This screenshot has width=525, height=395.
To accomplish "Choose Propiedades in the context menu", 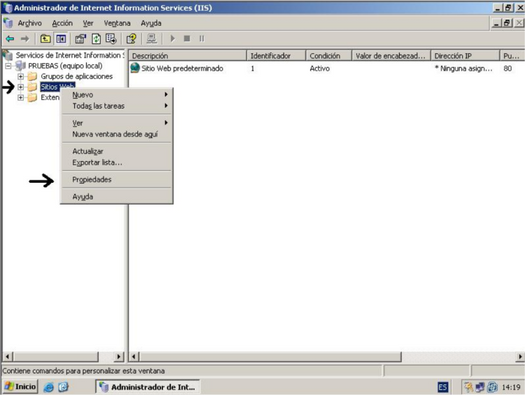I will coord(117,179).
